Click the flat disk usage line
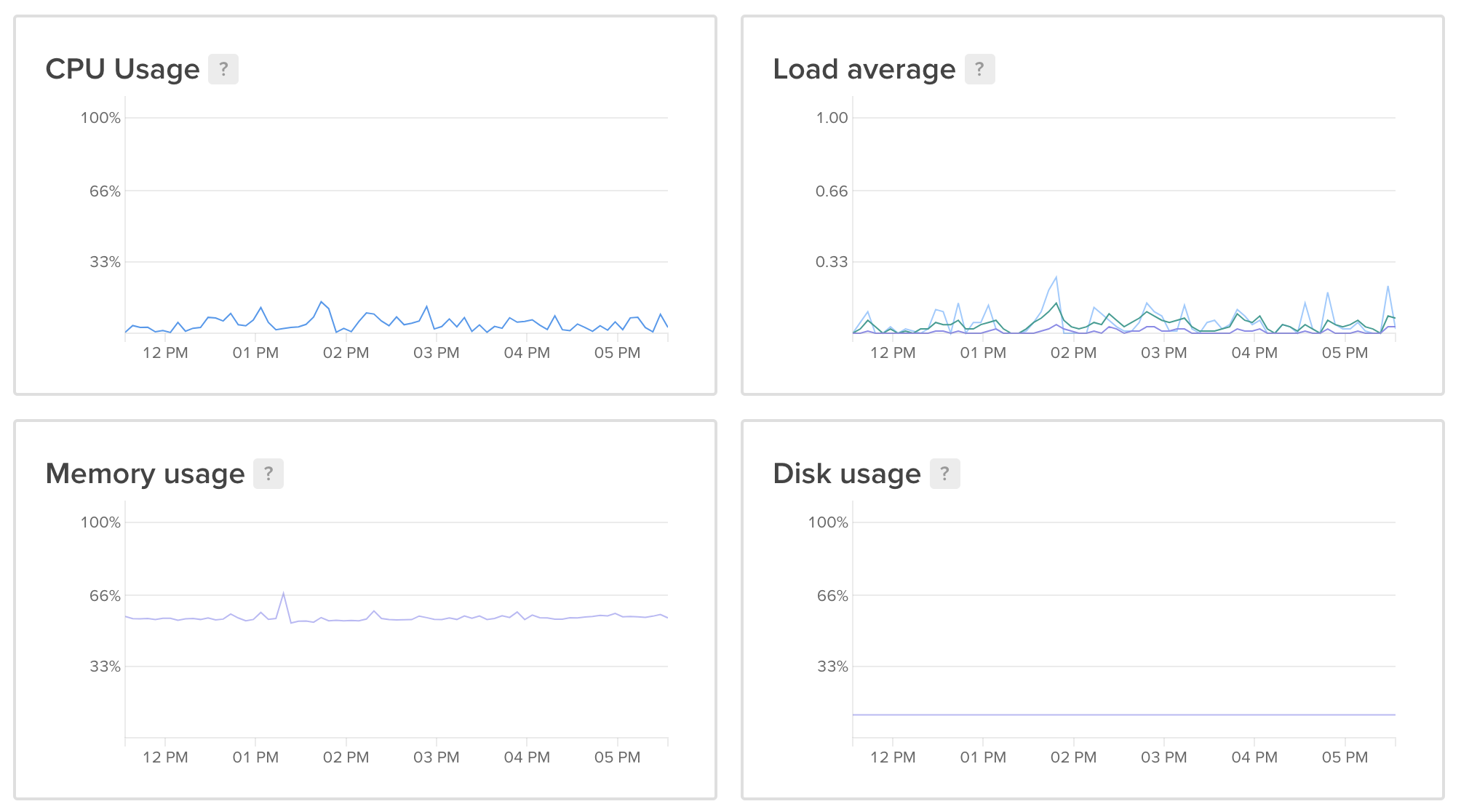The width and height of the screenshot is (1461, 812). 1123,715
